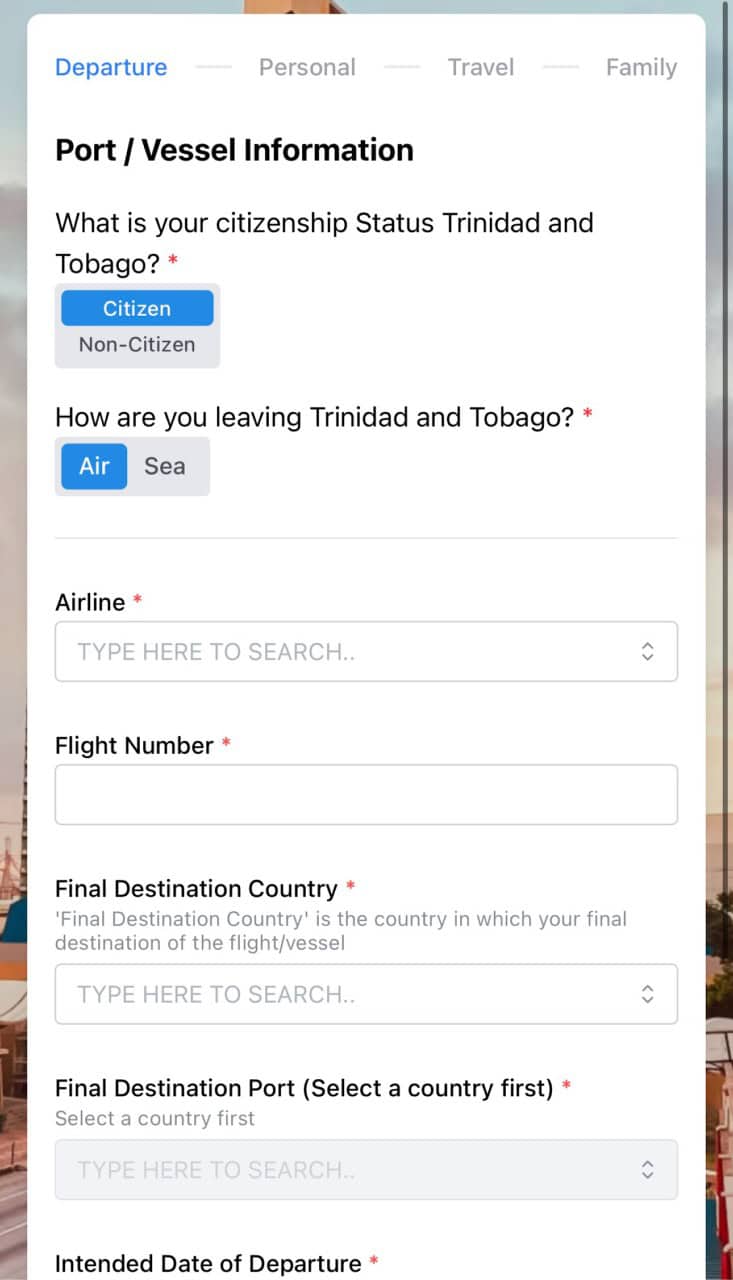Click the up-down chevron icon in Airline field

point(647,652)
